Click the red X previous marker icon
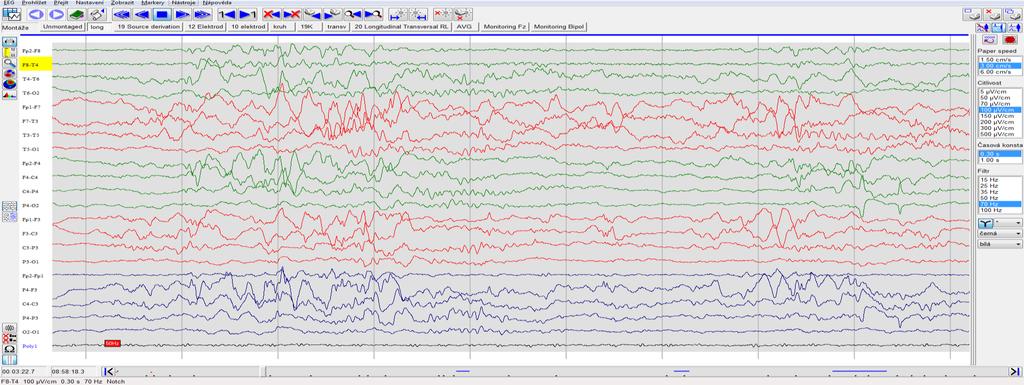The width and height of the screenshot is (1024, 385). coord(272,14)
